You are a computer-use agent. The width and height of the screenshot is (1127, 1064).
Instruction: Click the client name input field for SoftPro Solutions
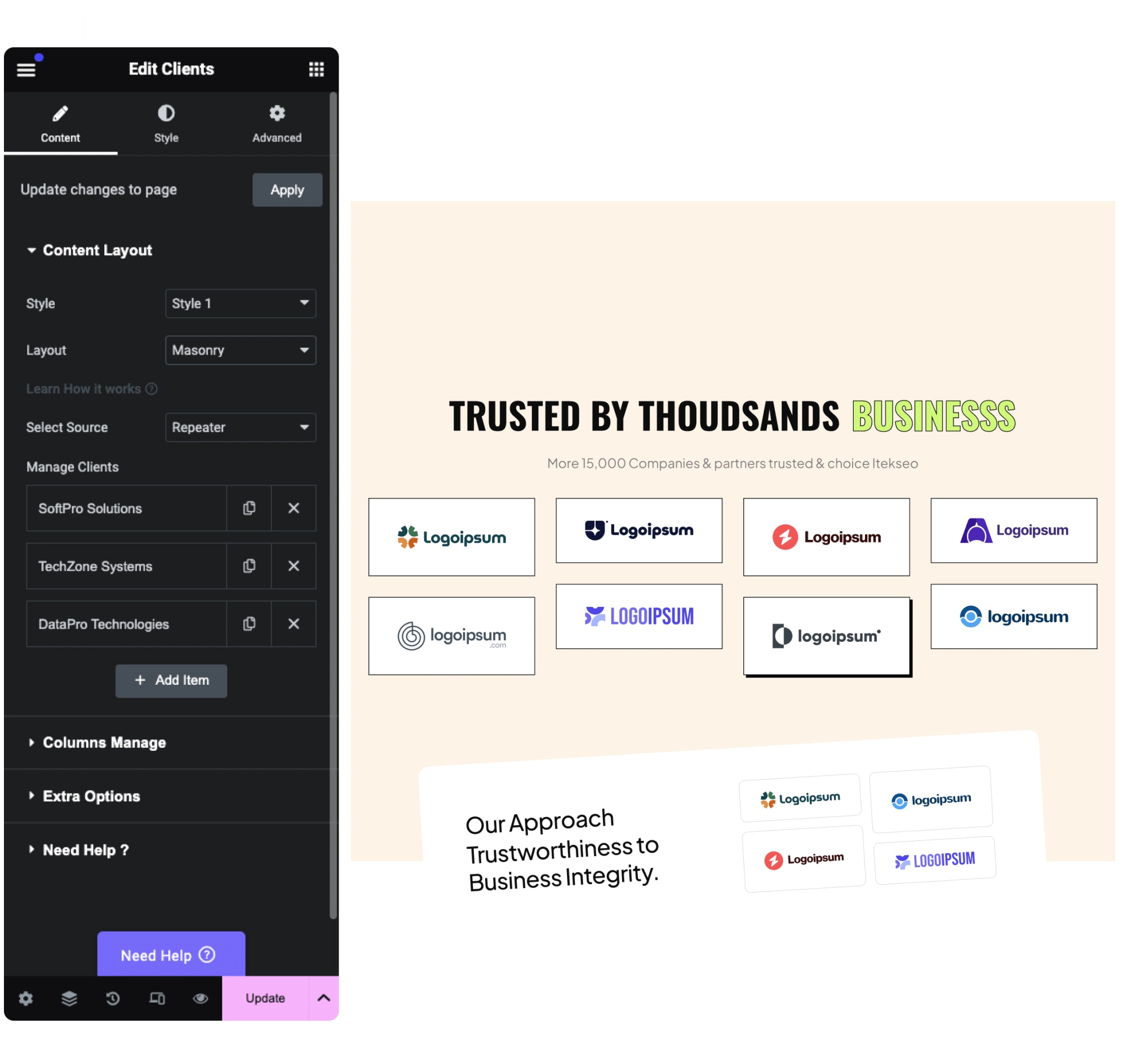tap(125, 509)
